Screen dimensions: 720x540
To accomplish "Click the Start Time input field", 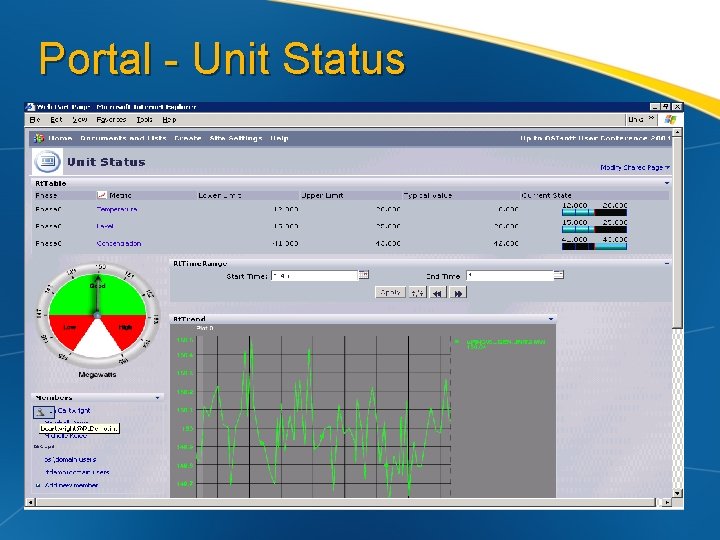I will tap(314, 276).
